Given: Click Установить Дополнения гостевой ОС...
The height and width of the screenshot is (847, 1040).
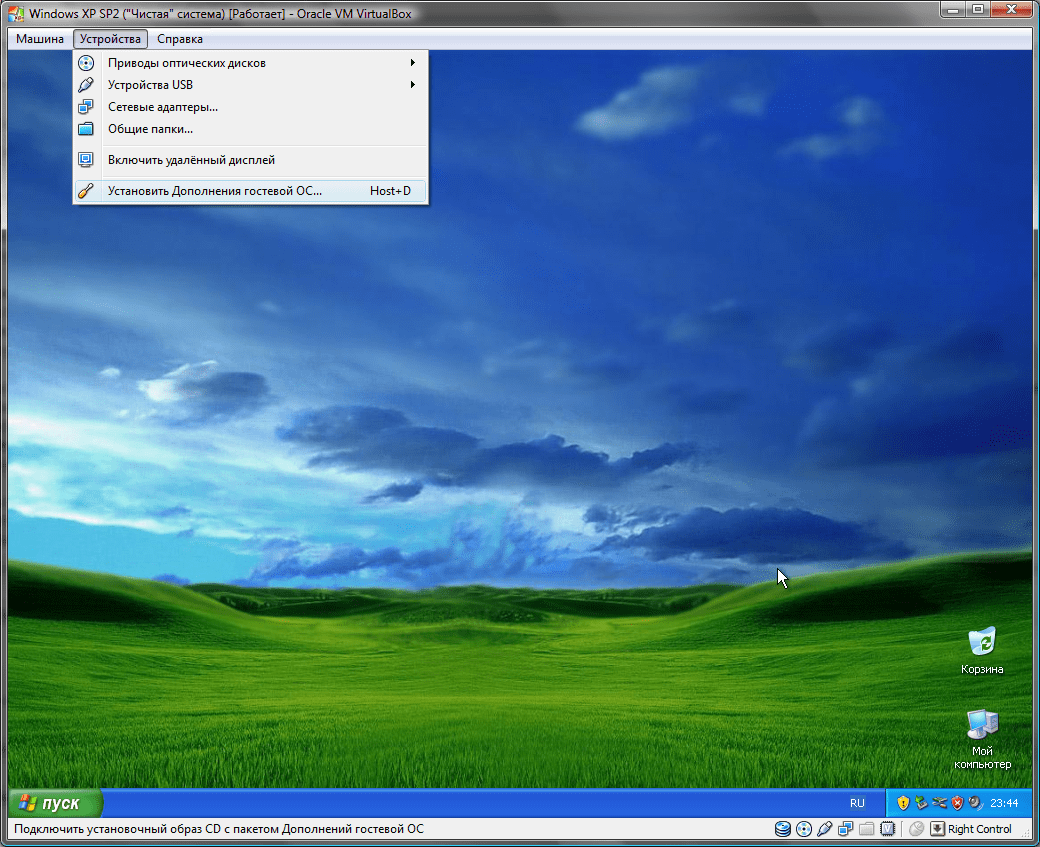Looking at the screenshot, I should [x=251, y=191].
